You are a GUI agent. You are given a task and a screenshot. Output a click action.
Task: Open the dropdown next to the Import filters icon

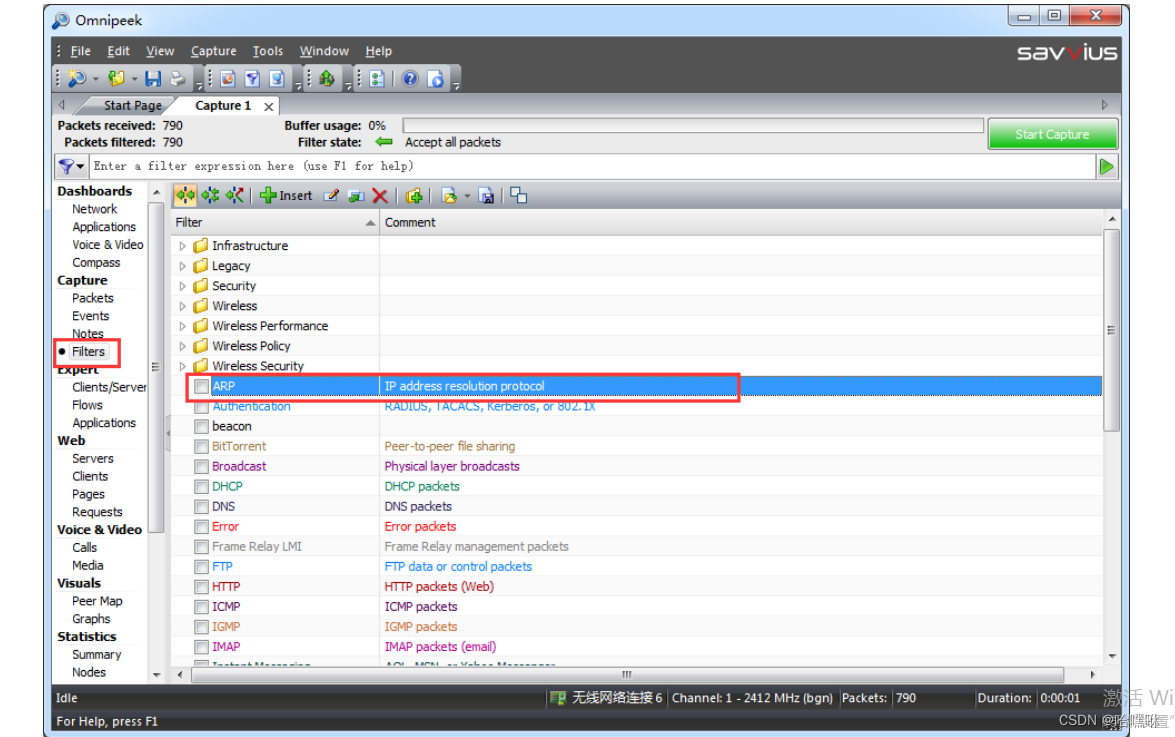pyautogui.click(x=467, y=196)
